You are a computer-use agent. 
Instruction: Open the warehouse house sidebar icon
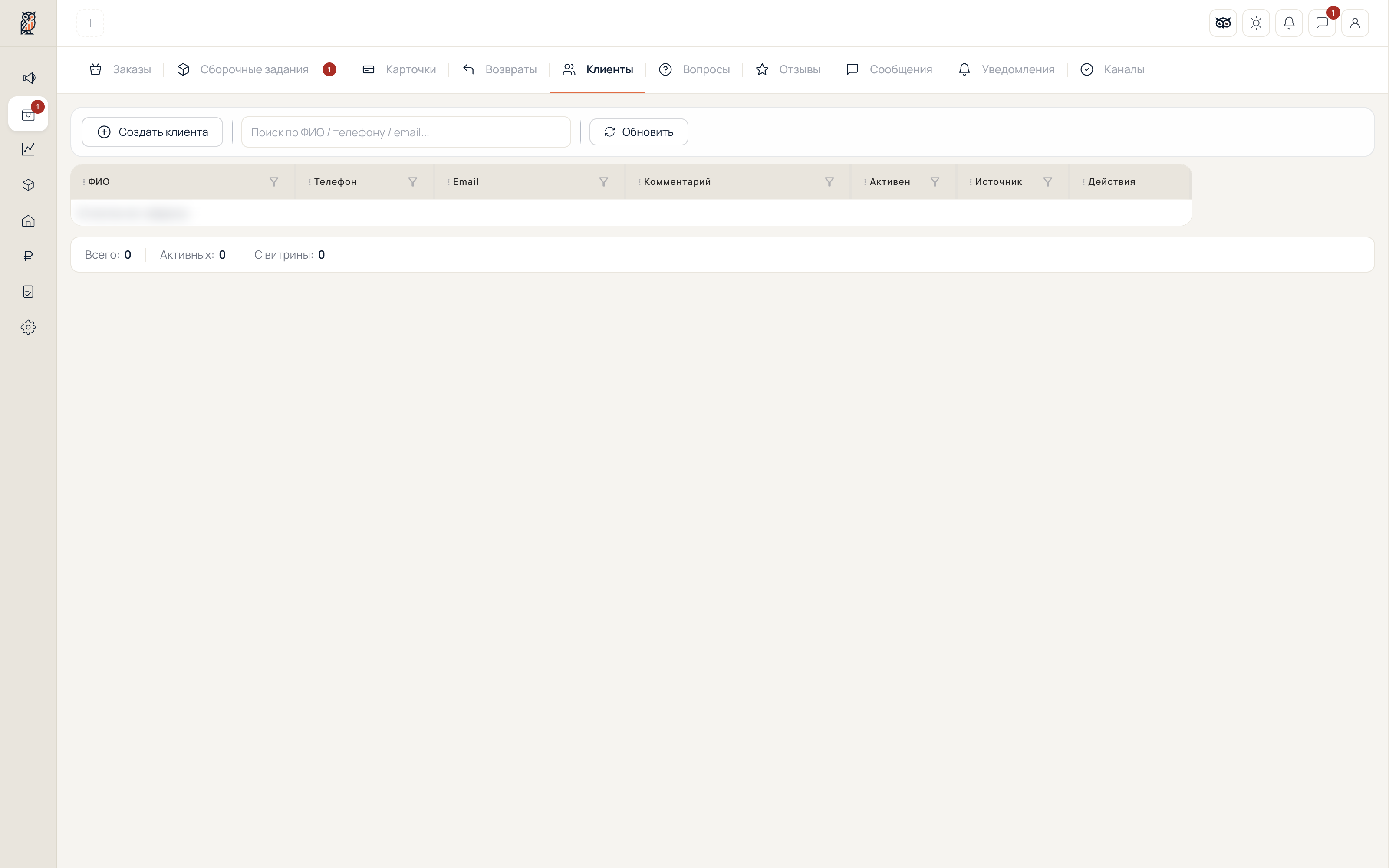pos(28,221)
